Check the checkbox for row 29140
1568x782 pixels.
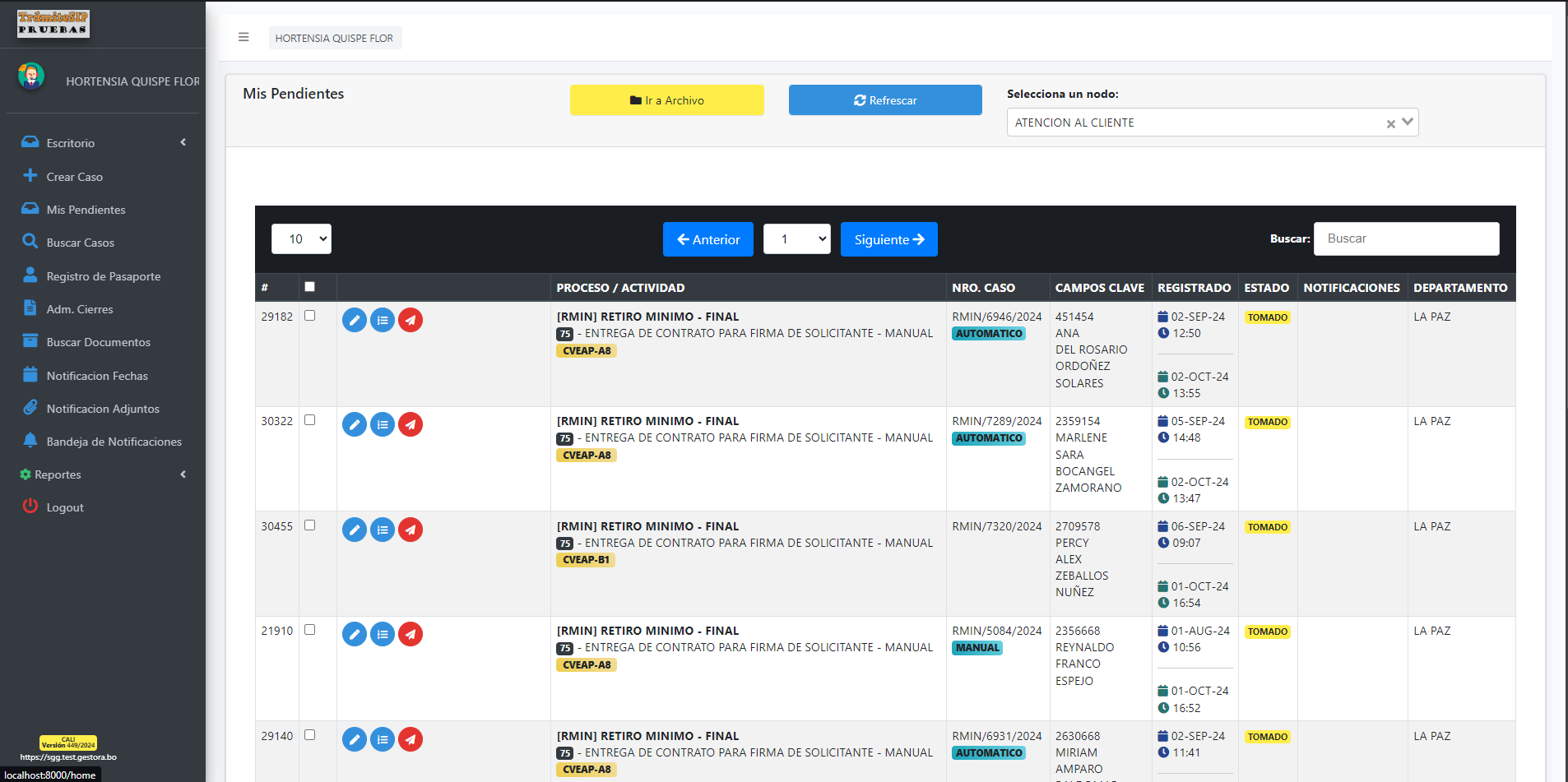click(x=310, y=735)
